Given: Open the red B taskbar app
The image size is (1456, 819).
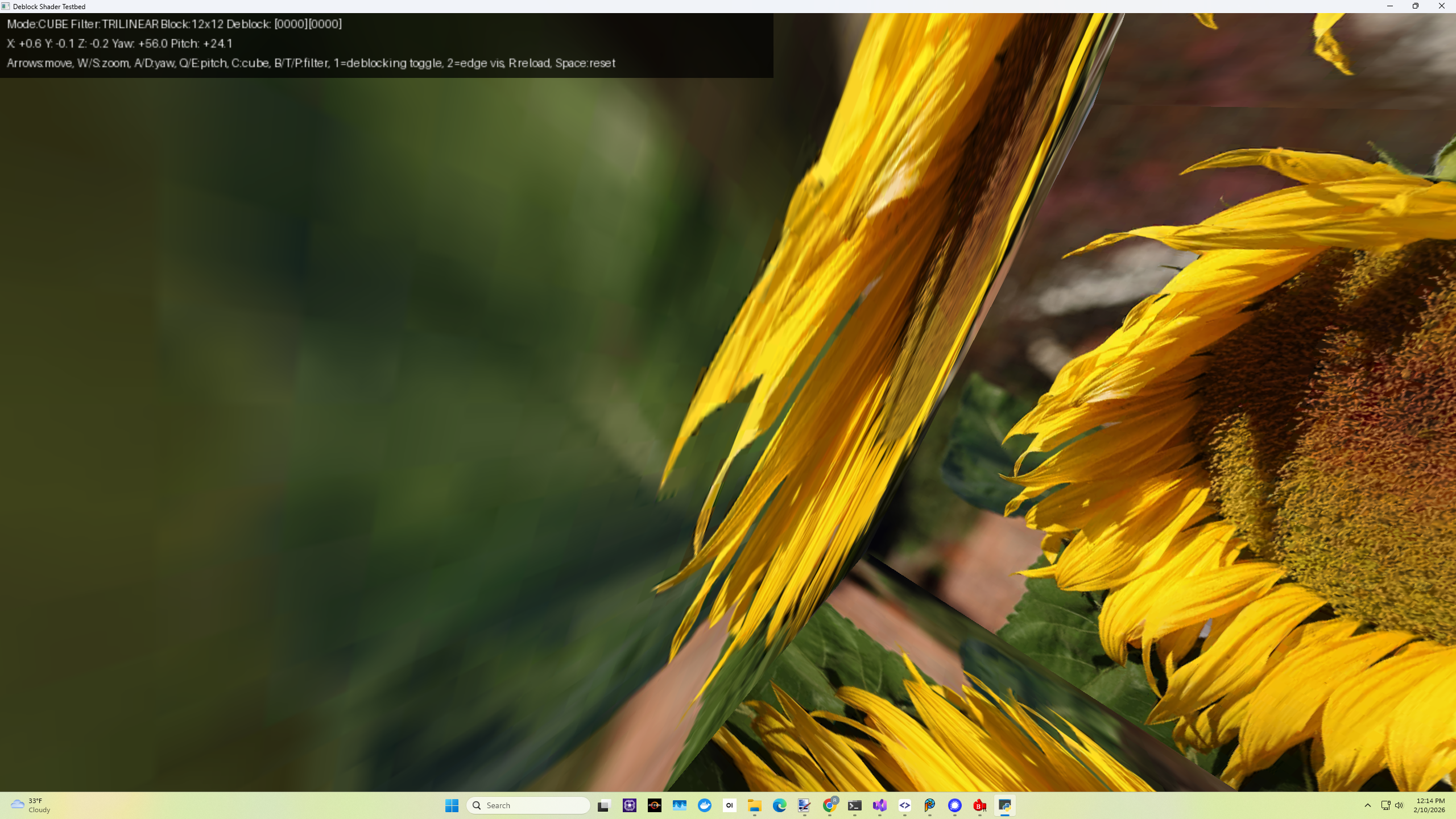Looking at the screenshot, I should [979, 805].
